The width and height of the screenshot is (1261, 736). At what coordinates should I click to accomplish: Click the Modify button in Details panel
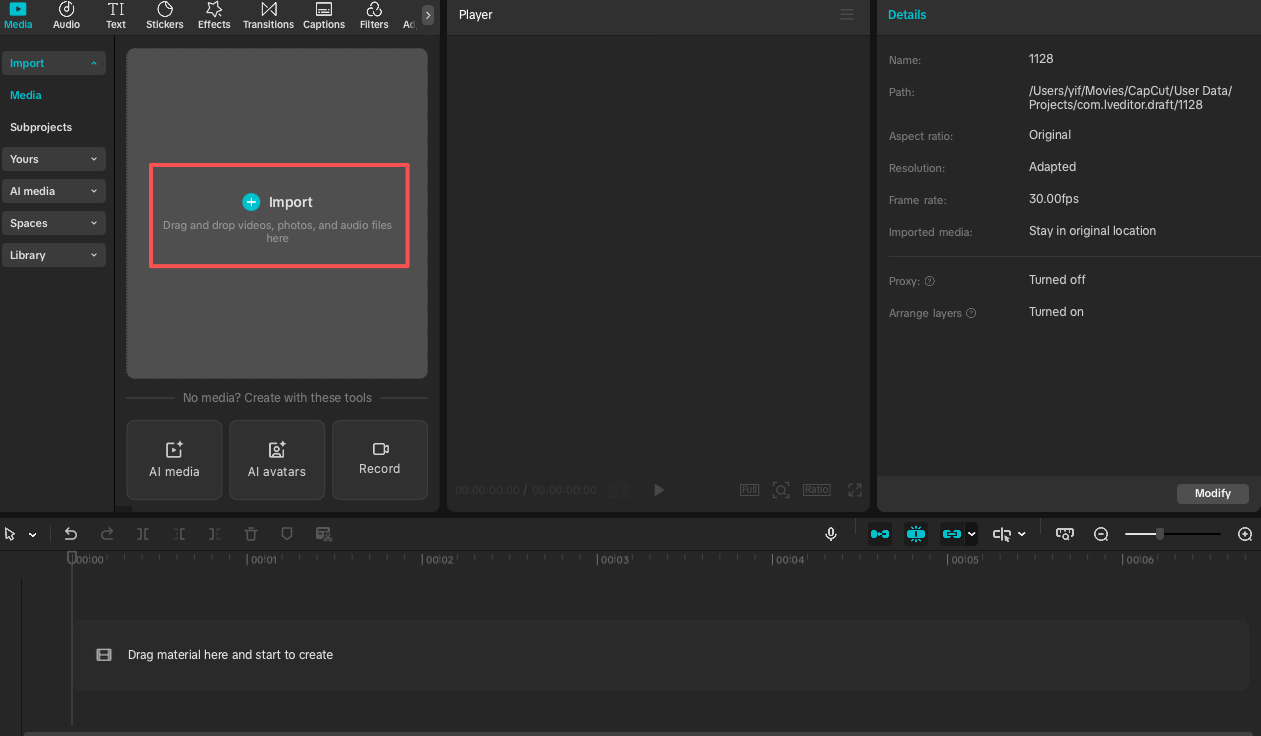(1212, 493)
